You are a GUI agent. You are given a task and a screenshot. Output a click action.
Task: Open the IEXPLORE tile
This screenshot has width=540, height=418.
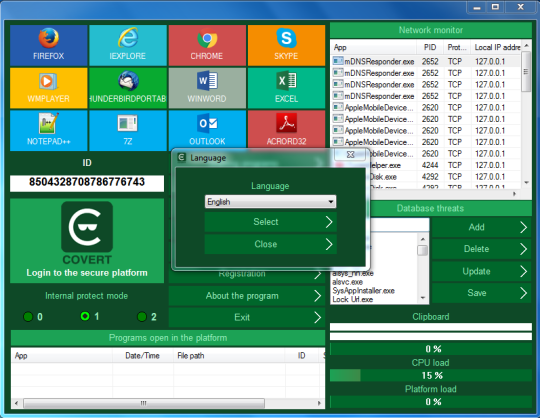(x=128, y=45)
